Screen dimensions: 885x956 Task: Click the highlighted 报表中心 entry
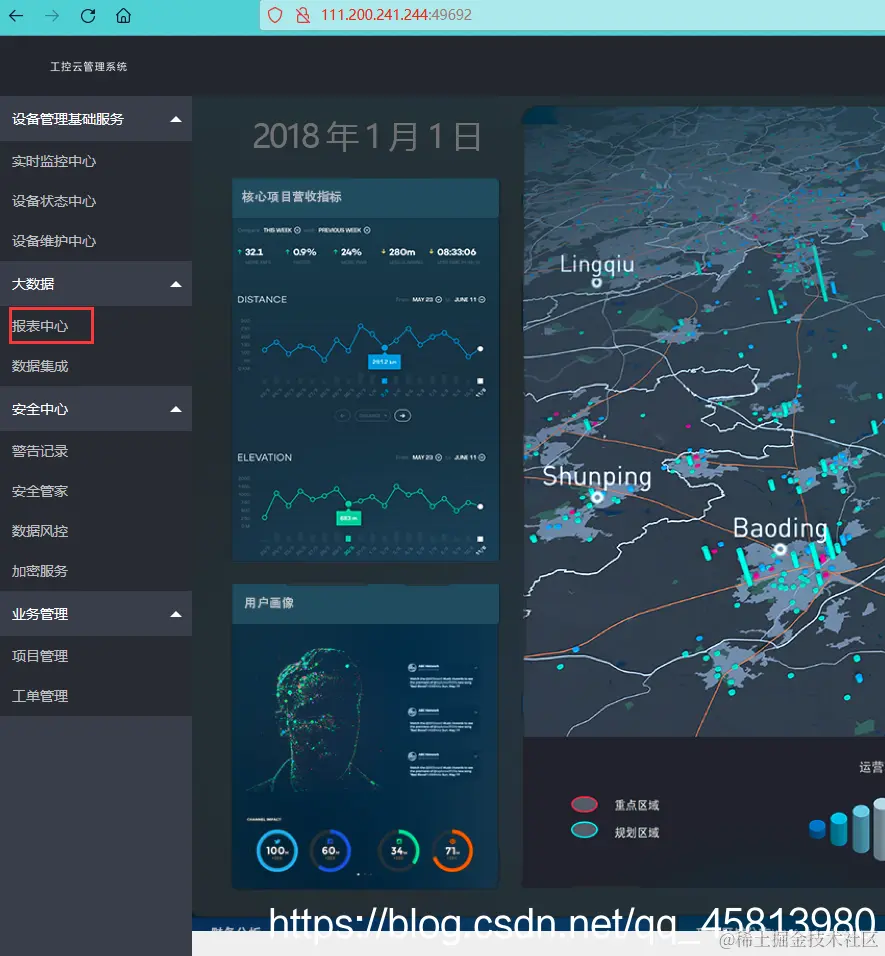click(45, 325)
